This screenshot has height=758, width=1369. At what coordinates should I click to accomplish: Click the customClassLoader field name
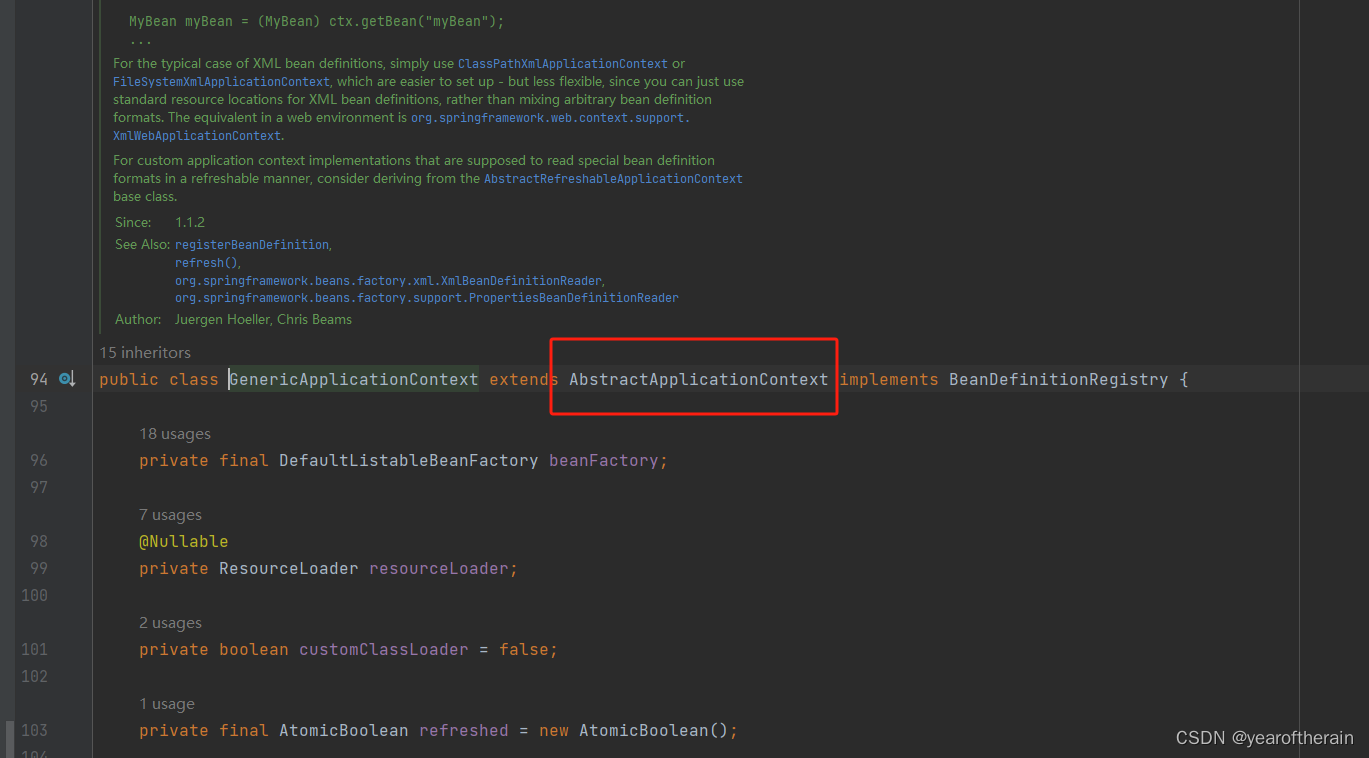pyautogui.click(x=384, y=649)
